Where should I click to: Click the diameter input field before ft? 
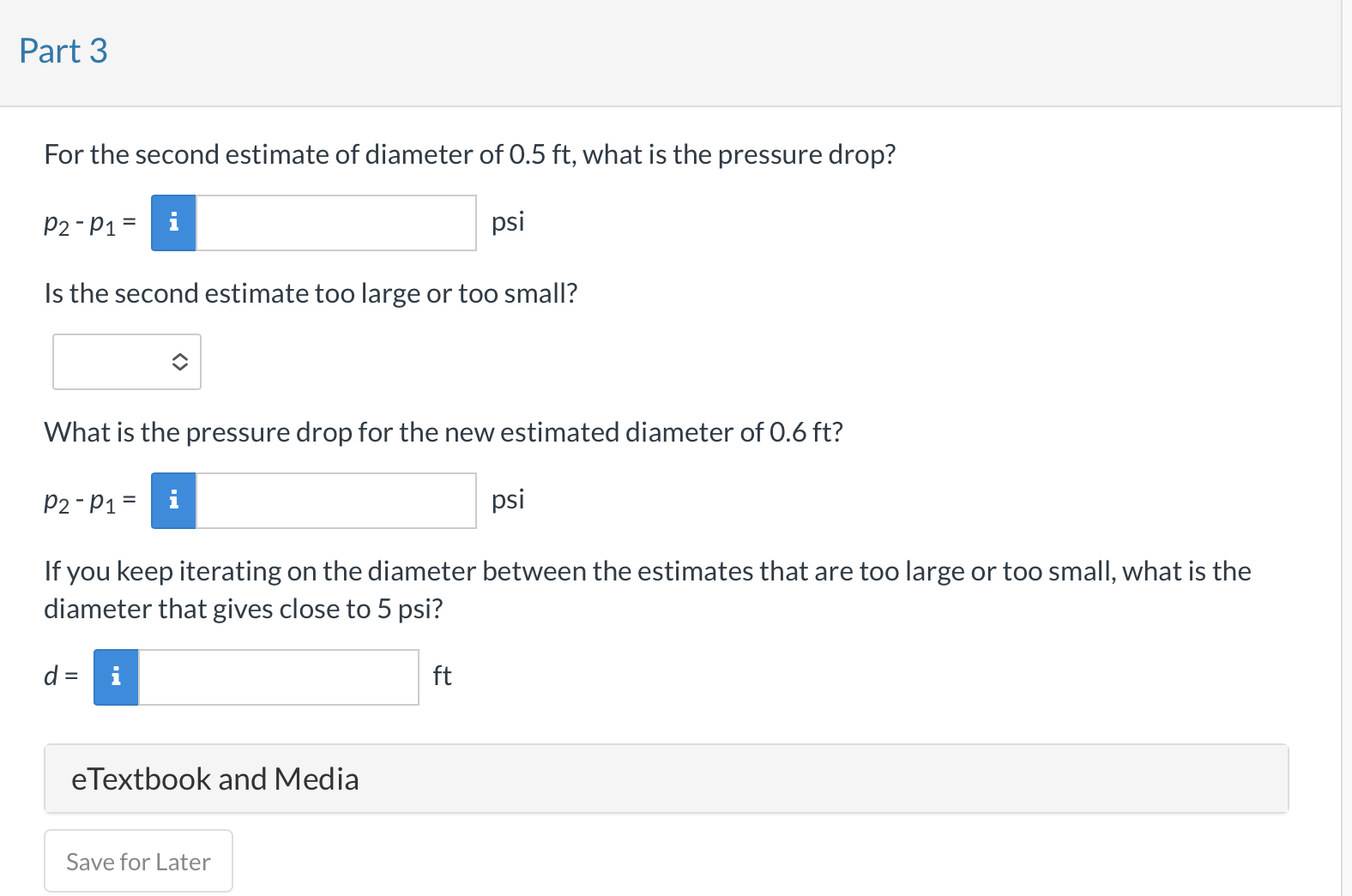coord(277,677)
